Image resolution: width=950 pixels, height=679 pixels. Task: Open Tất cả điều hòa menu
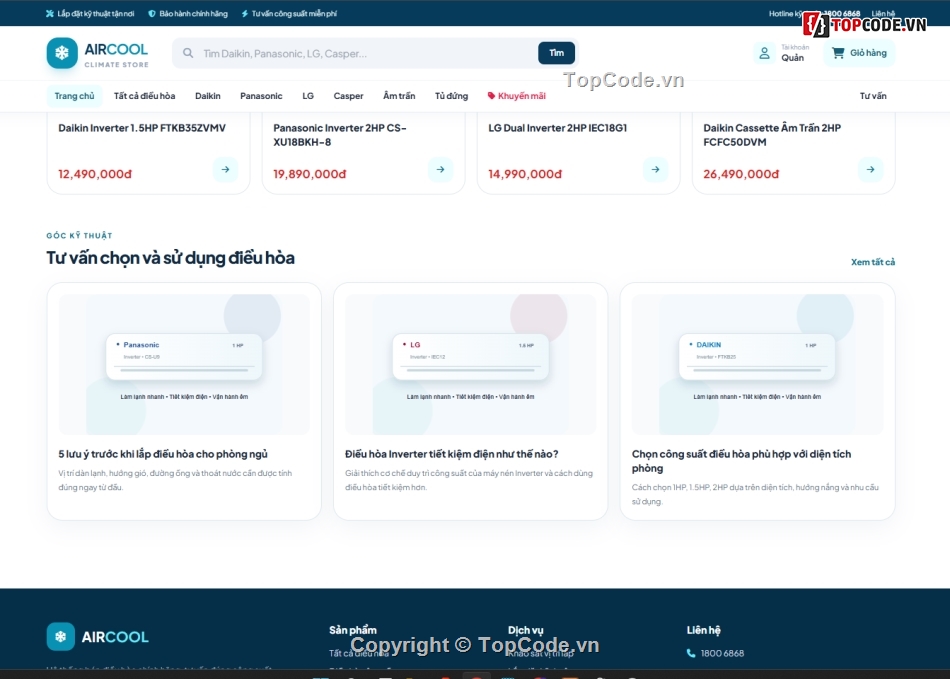tap(144, 96)
